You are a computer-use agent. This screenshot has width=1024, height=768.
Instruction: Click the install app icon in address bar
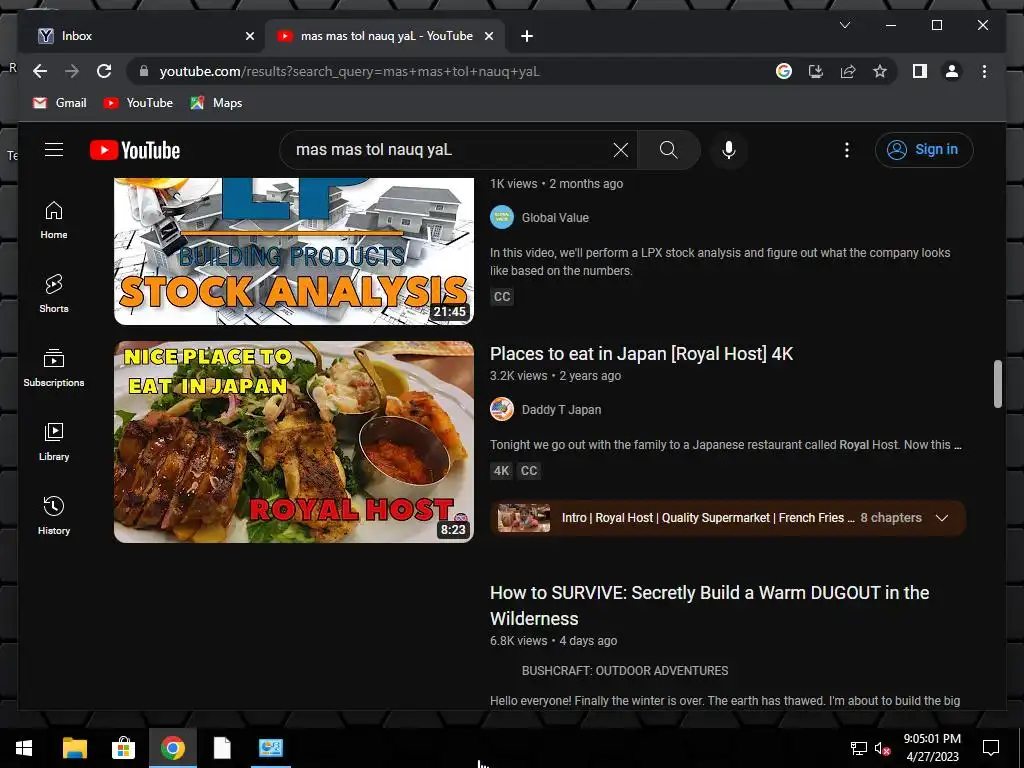pos(816,71)
